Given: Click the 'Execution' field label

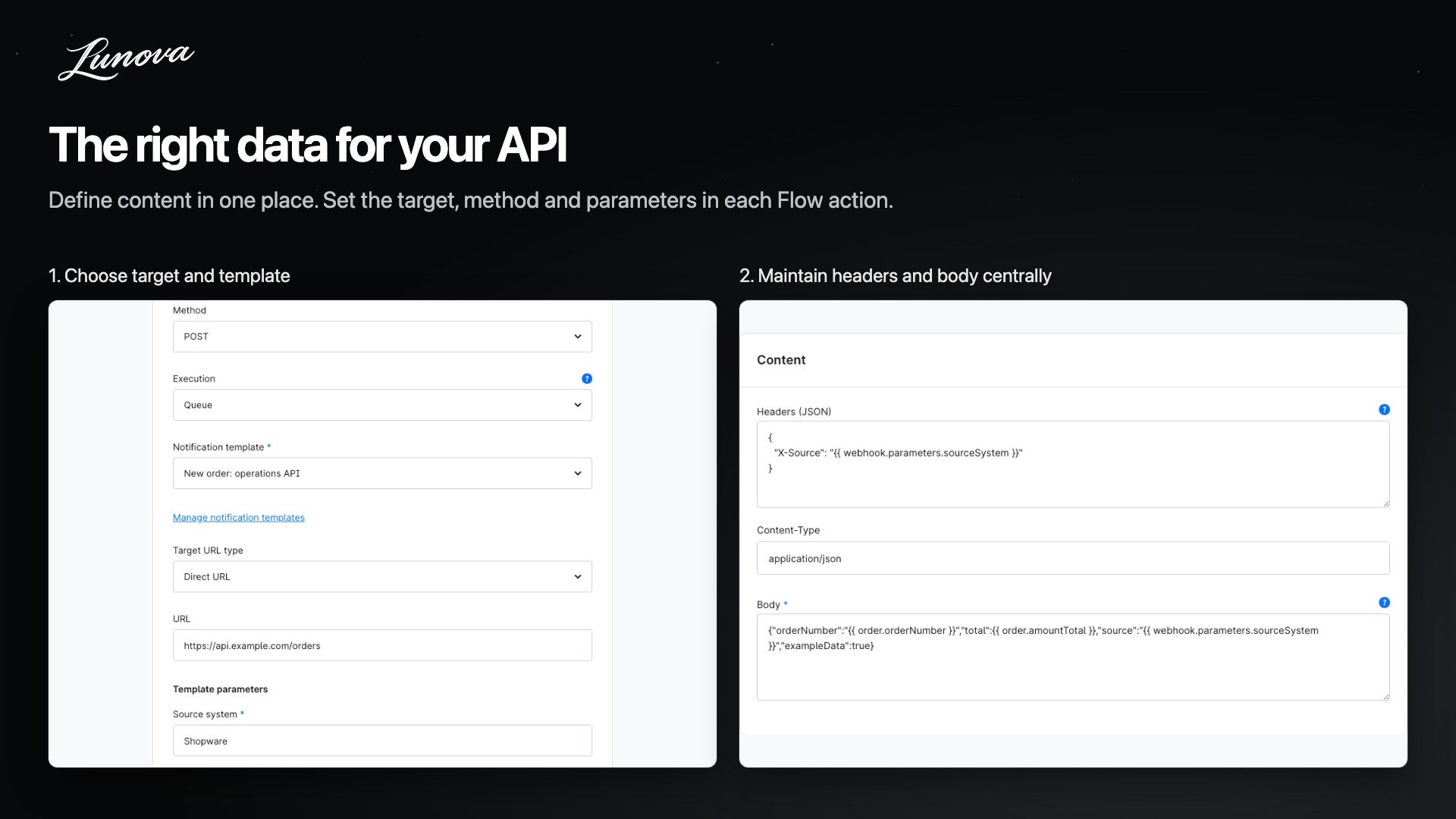Looking at the screenshot, I should coord(194,378).
